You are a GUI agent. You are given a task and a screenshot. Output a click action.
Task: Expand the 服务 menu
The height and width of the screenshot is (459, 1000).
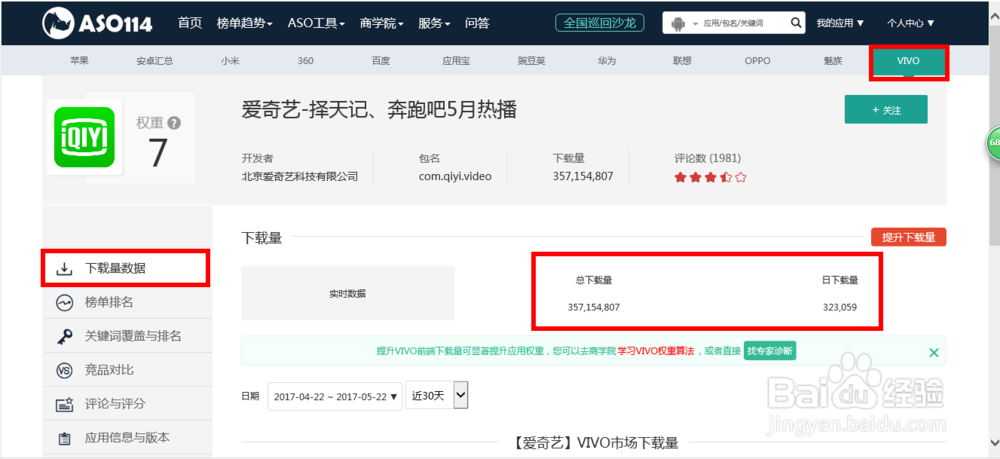[434, 24]
